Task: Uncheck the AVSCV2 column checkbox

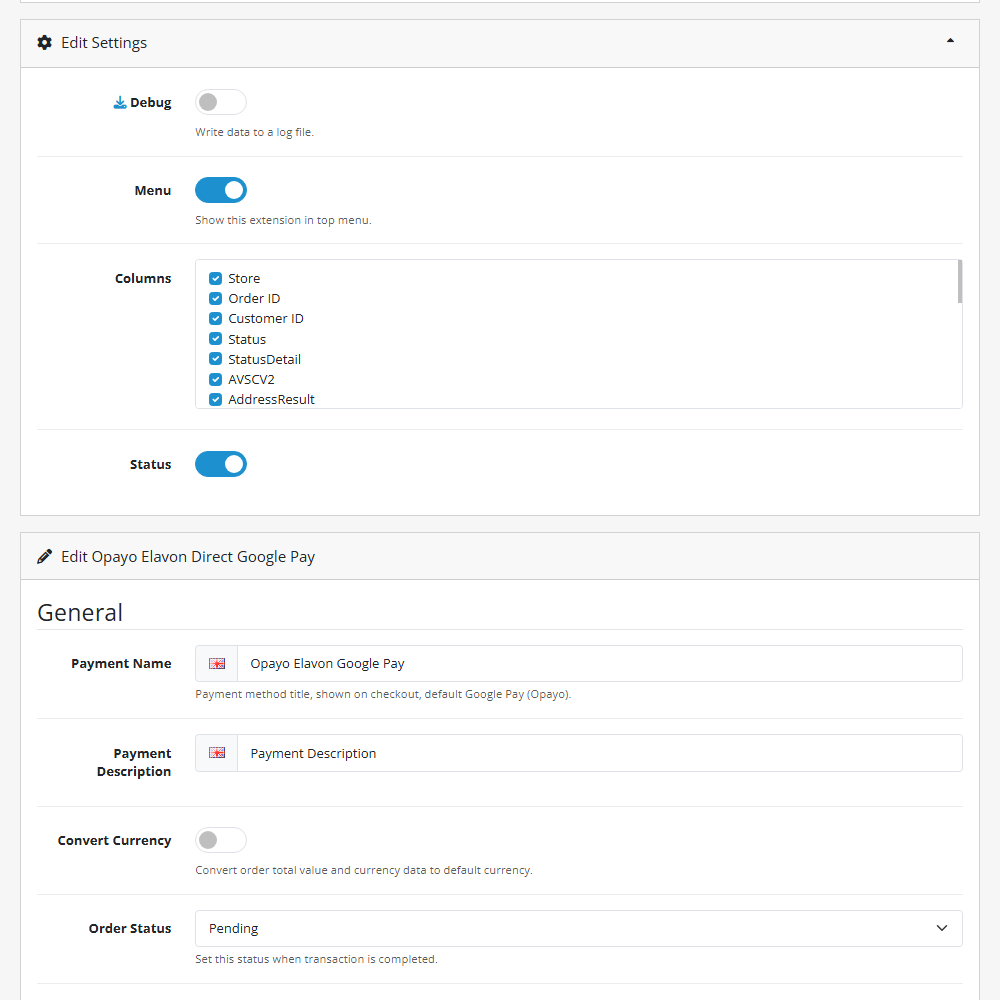Action: tap(215, 379)
